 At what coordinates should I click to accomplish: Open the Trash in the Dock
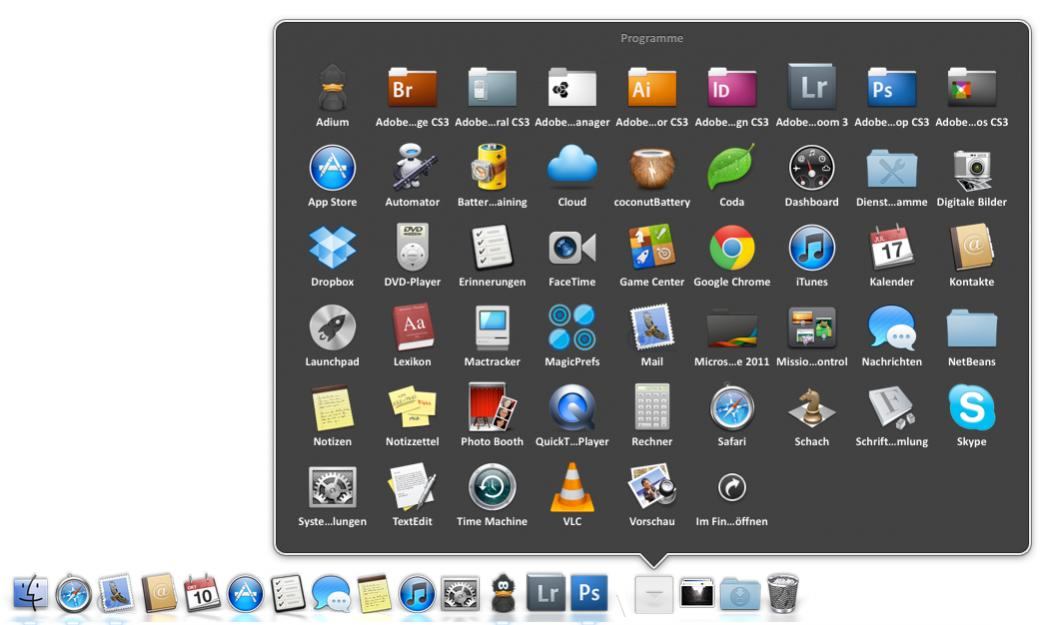(783, 594)
